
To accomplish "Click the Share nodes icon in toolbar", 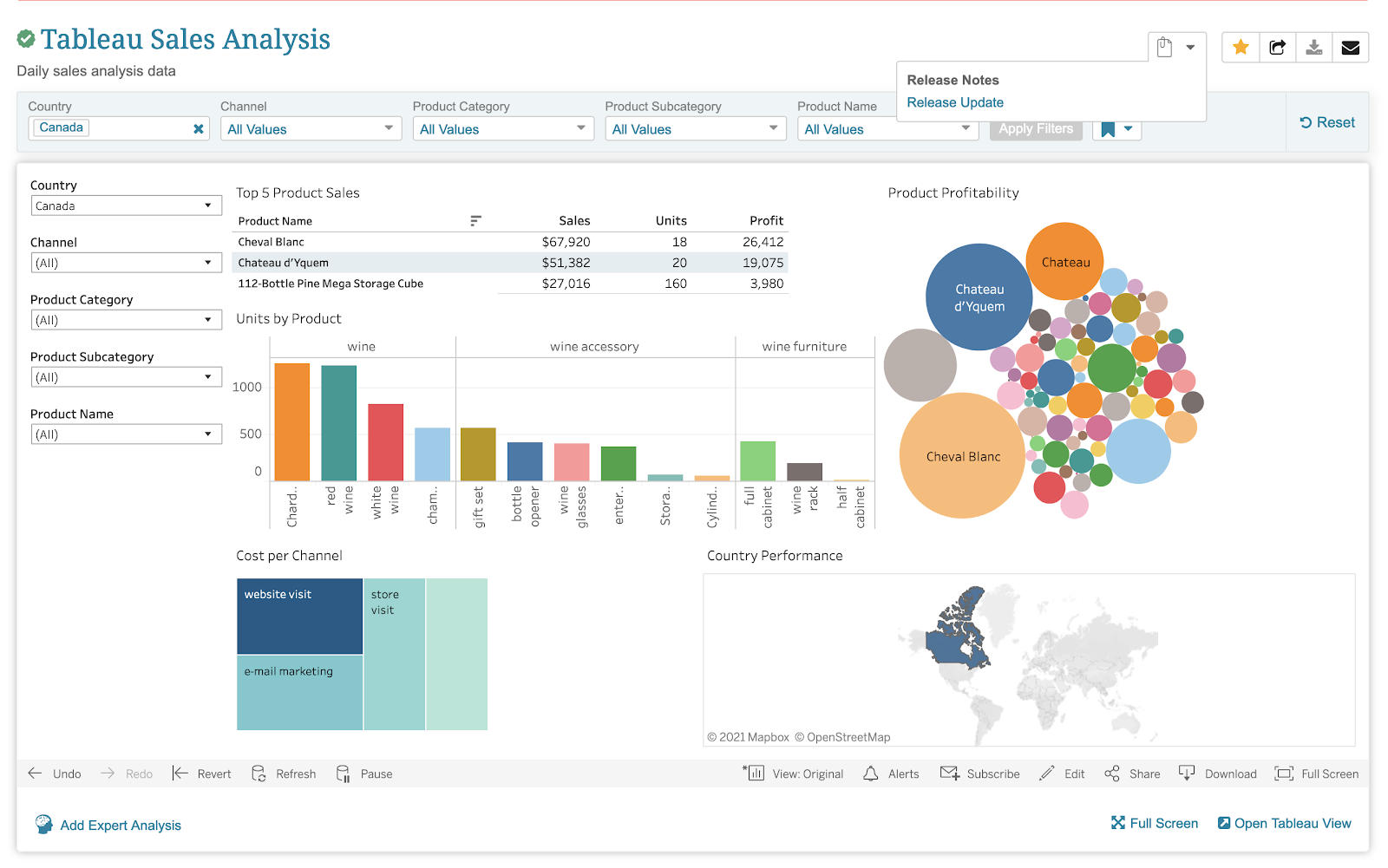I will tap(1112, 773).
